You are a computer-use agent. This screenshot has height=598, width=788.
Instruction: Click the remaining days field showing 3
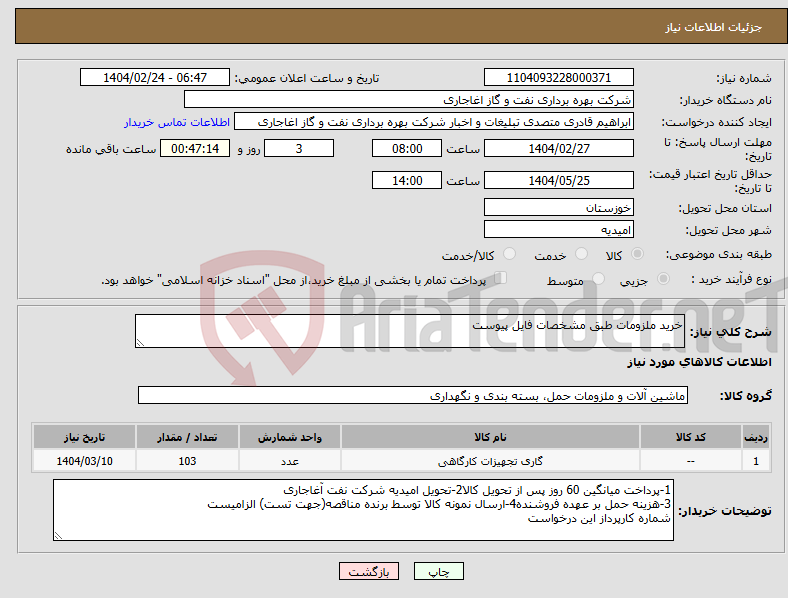tap(299, 148)
